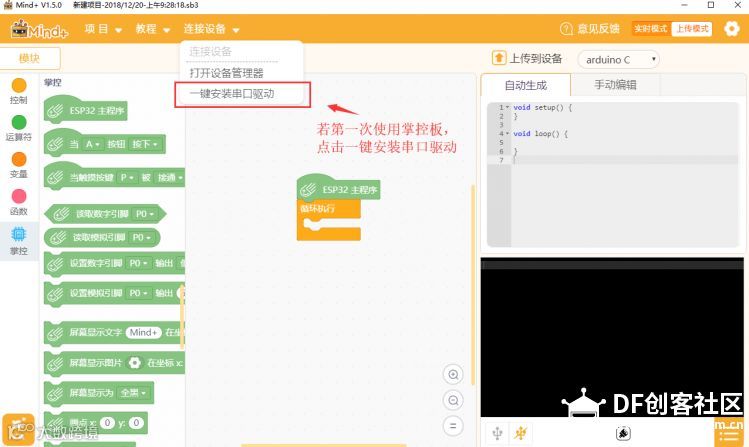Click the x value 0 field in 画点 block

(107, 423)
